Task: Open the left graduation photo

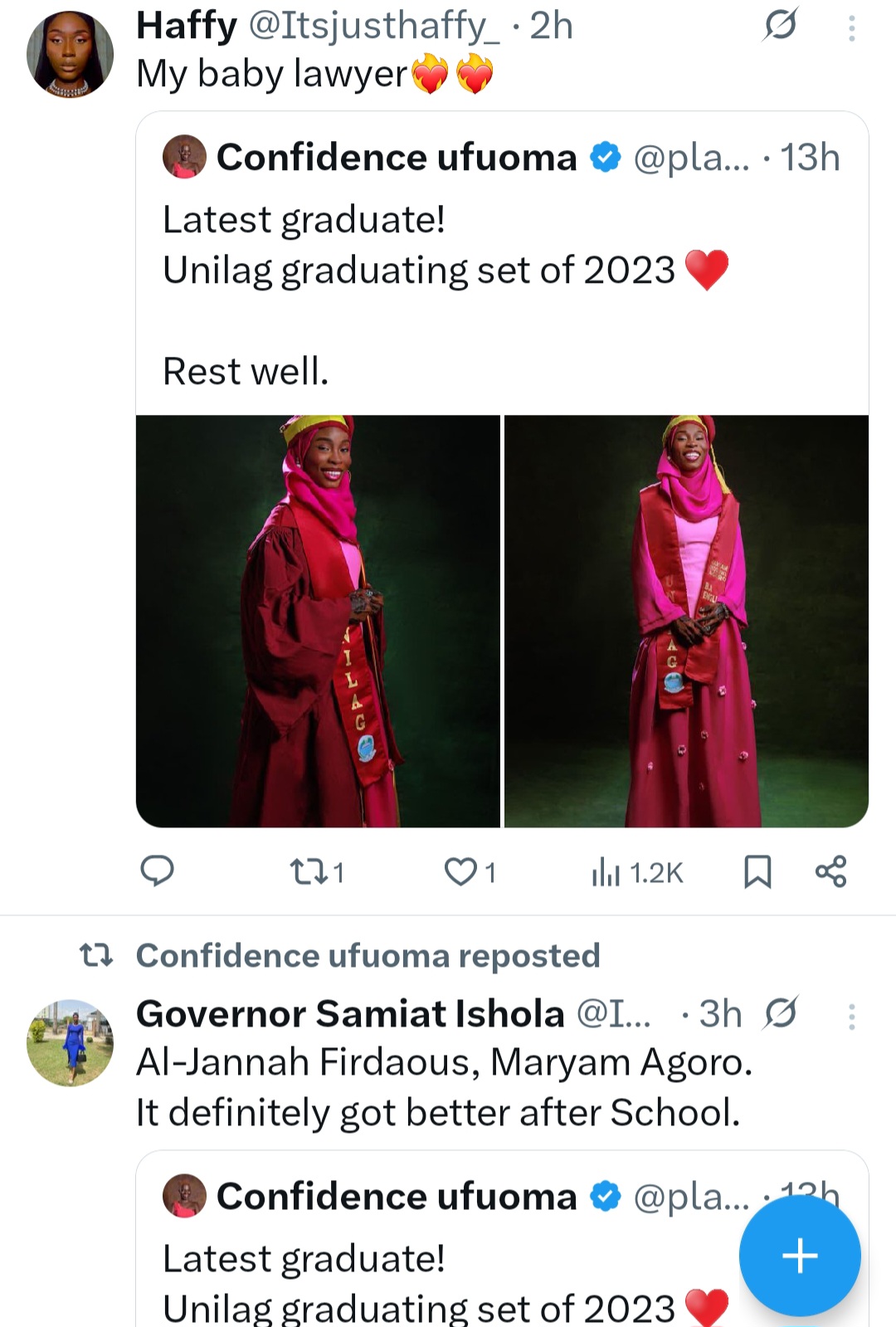Action: pos(318,621)
